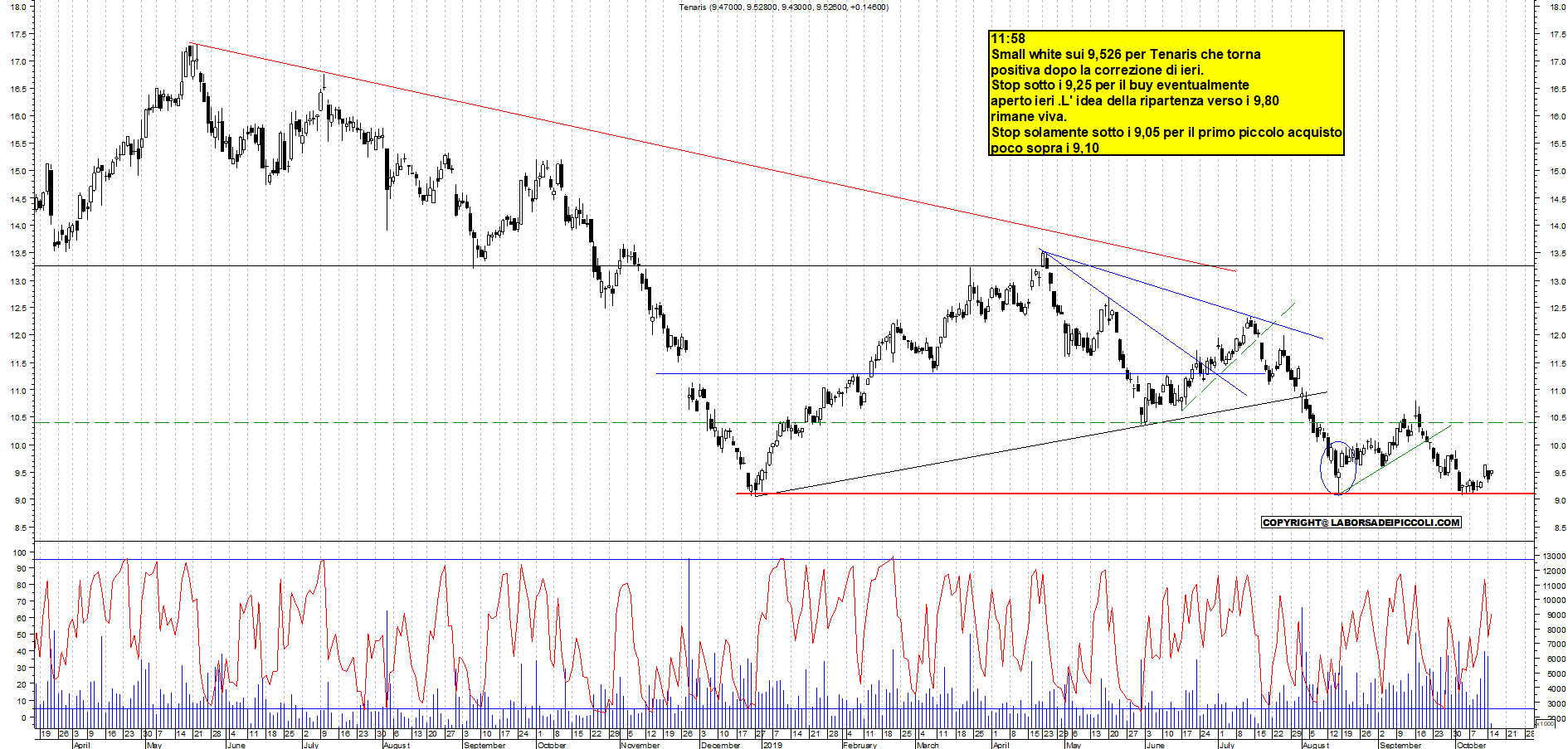The image size is (1568, 749).
Task: Click the "70" value on the oscillator scale
Action: click(x=22, y=602)
